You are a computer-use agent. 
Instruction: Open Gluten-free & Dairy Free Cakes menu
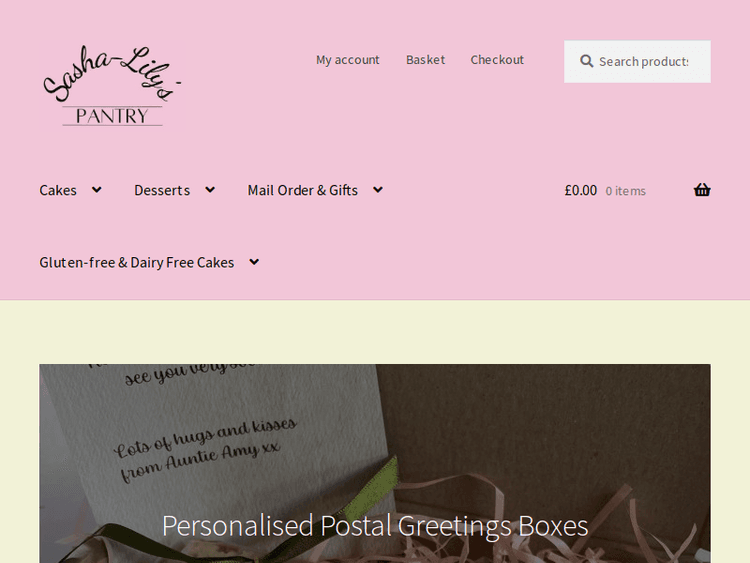(x=137, y=263)
